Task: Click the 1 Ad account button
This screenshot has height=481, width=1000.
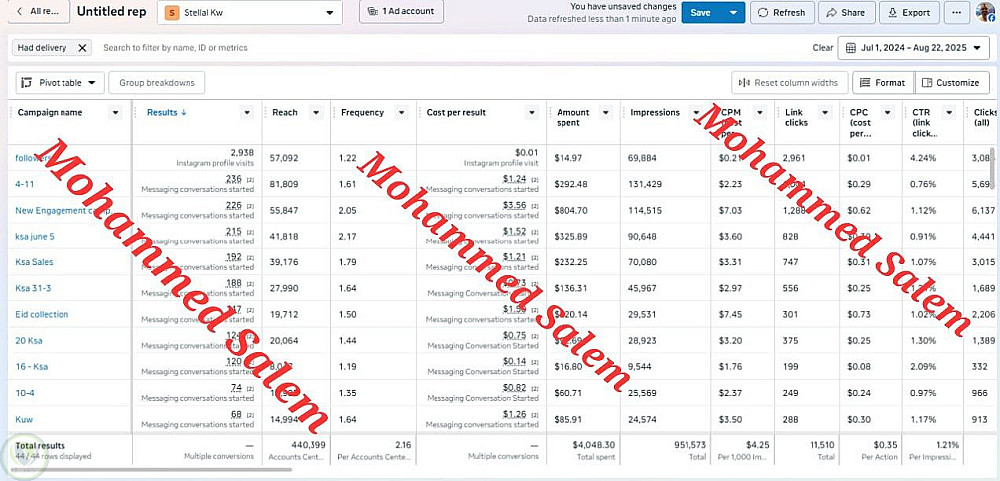Action: tap(401, 11)
